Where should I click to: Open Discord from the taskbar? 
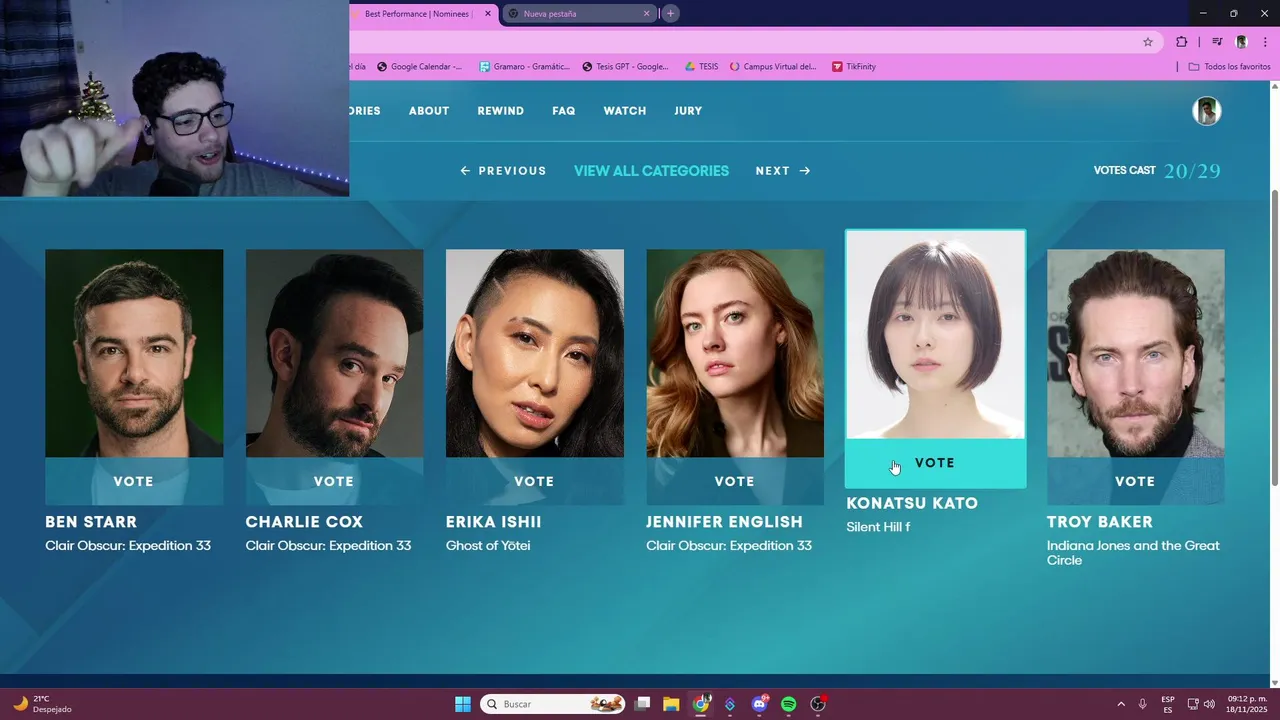759,704
